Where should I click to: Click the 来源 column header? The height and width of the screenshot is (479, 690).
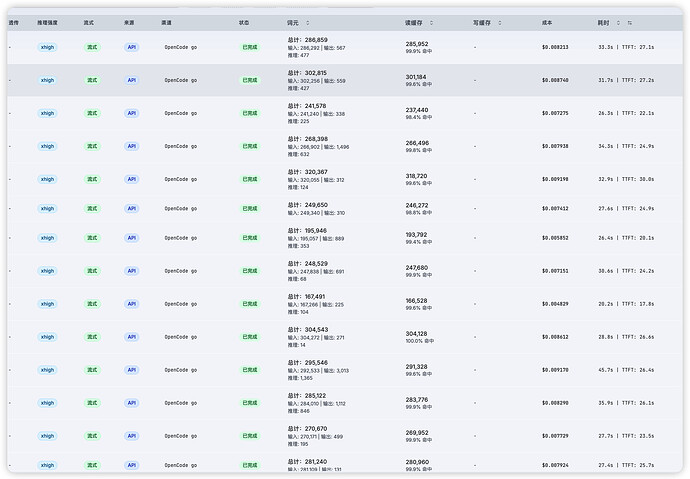[129, 23]
